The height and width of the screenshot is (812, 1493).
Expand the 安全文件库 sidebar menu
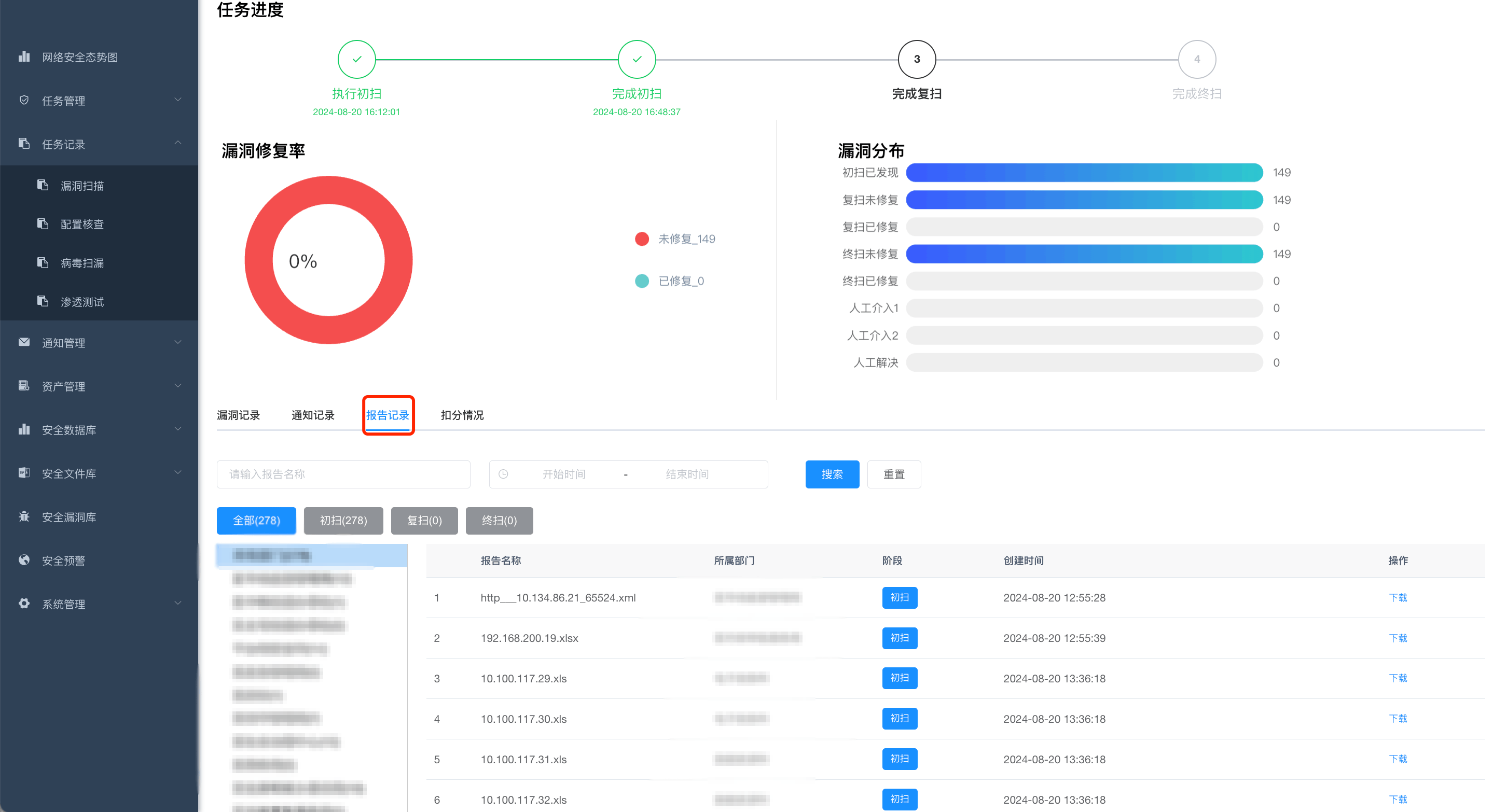click(178, 472)
